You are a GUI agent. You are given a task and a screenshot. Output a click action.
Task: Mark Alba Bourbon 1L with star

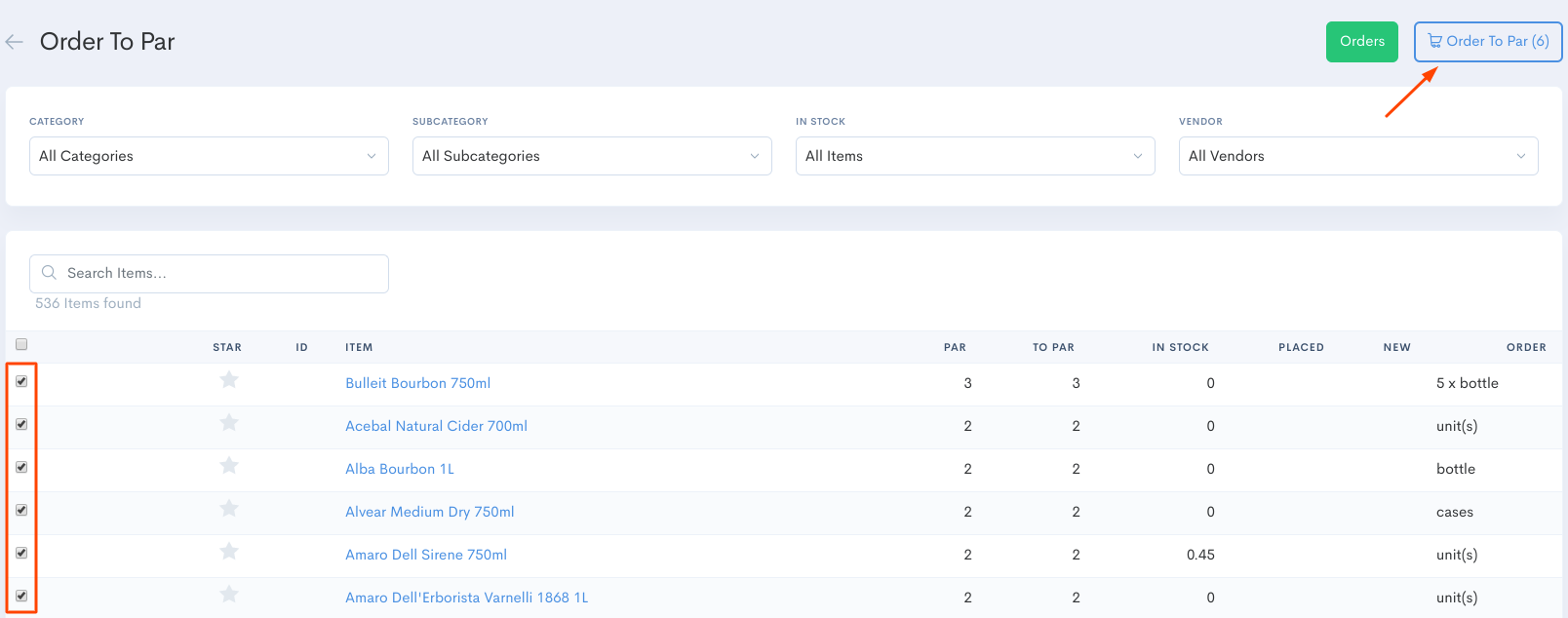click(229, 466)
